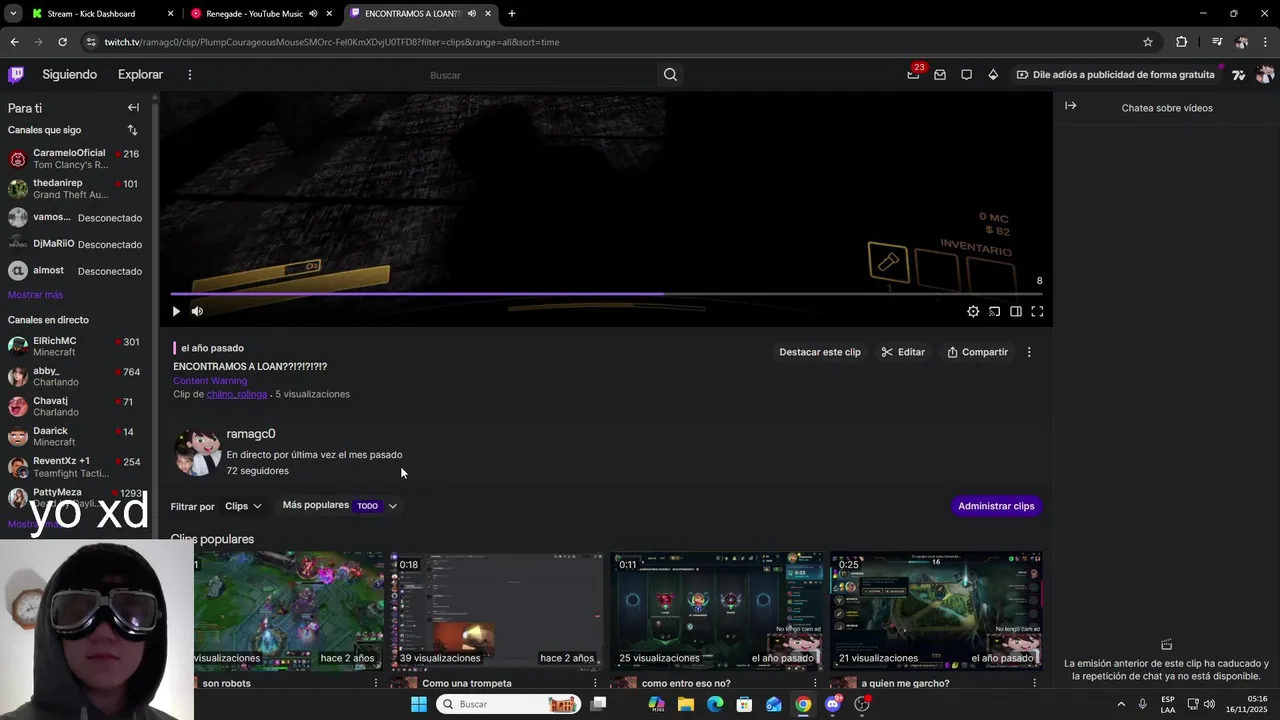
Task: Switch to Renegade - YouTube Music tab
Action: click(x=262, y=14)
